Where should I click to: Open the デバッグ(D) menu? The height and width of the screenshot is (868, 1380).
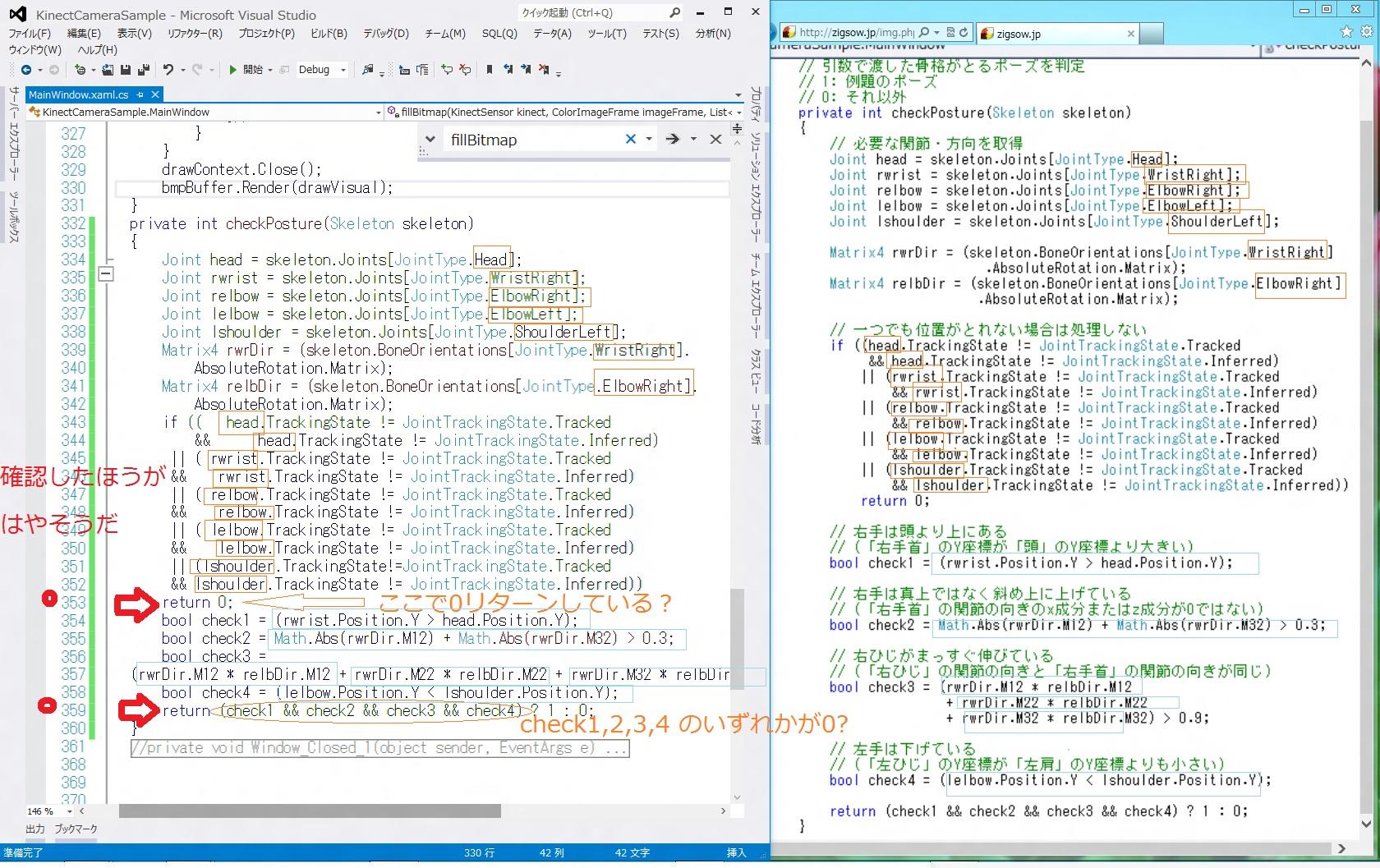click(x=385, y=34)
